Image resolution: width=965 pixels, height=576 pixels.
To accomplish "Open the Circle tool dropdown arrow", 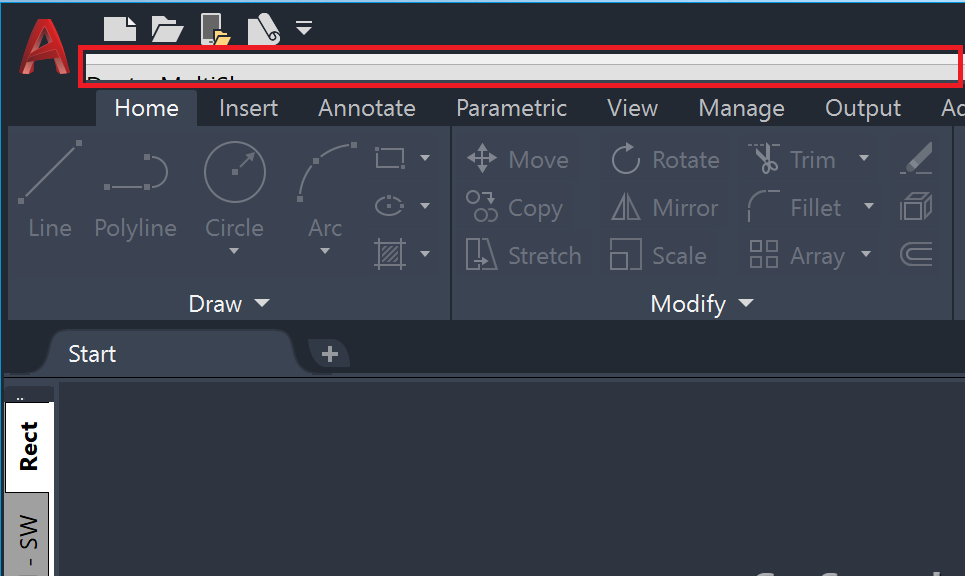I will pyautogui.click(x=234, y=250).
